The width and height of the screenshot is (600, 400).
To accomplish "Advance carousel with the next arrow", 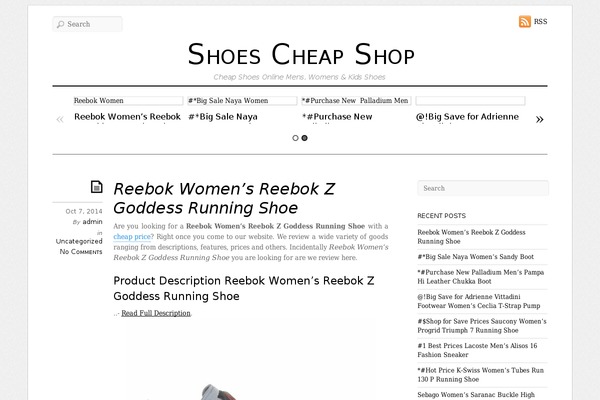I will pos(540,119).
